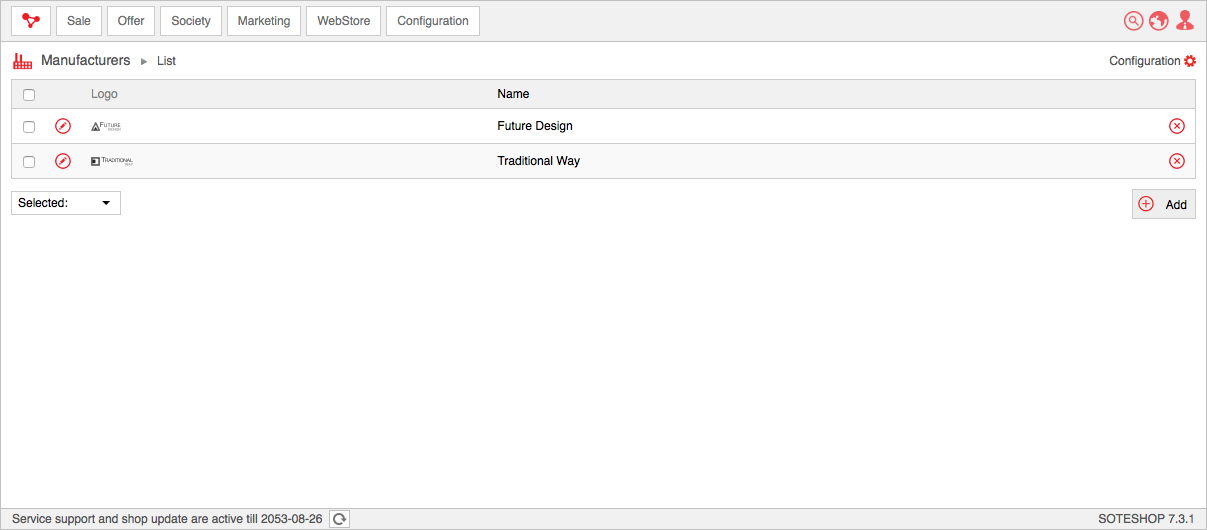The image size is (1207, 530).
Task: Open the user profile icon
Action: click(x=1185, y=21)
